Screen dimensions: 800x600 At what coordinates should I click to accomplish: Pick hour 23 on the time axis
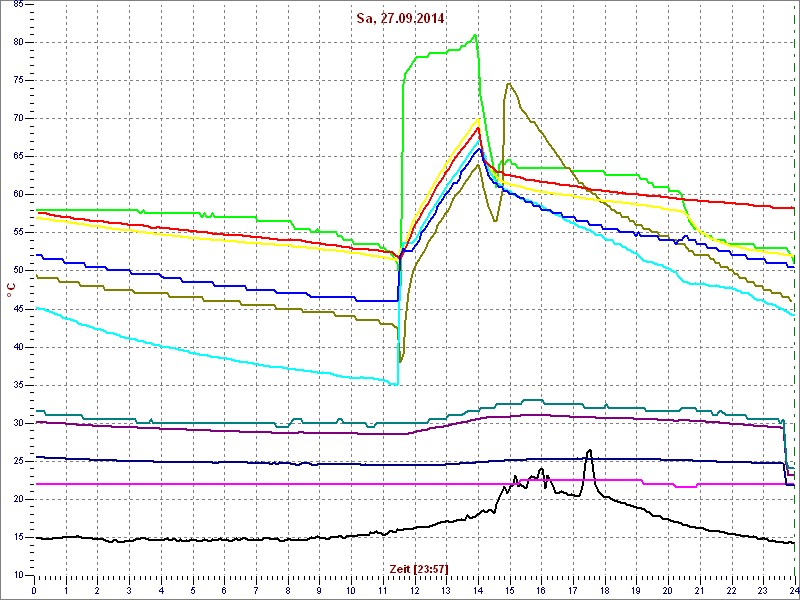point(763,591)
